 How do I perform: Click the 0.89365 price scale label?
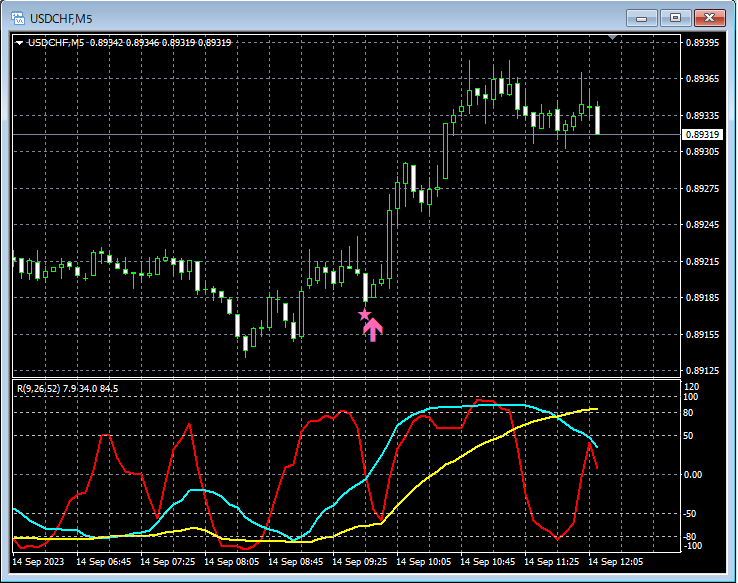pos(702,79)
